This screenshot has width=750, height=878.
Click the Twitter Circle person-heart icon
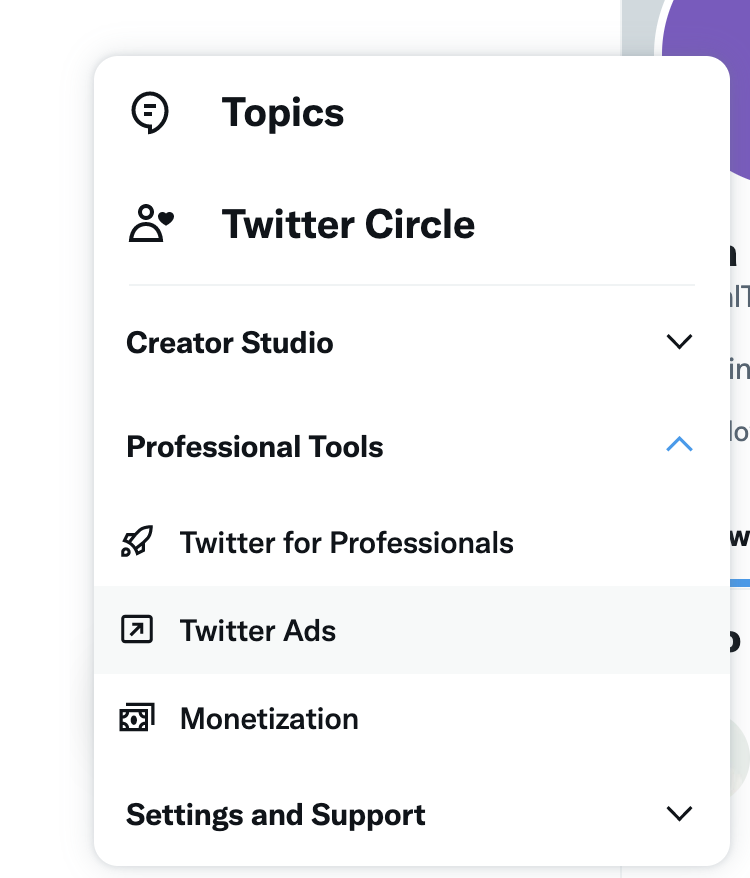click(x=151, y=223)
